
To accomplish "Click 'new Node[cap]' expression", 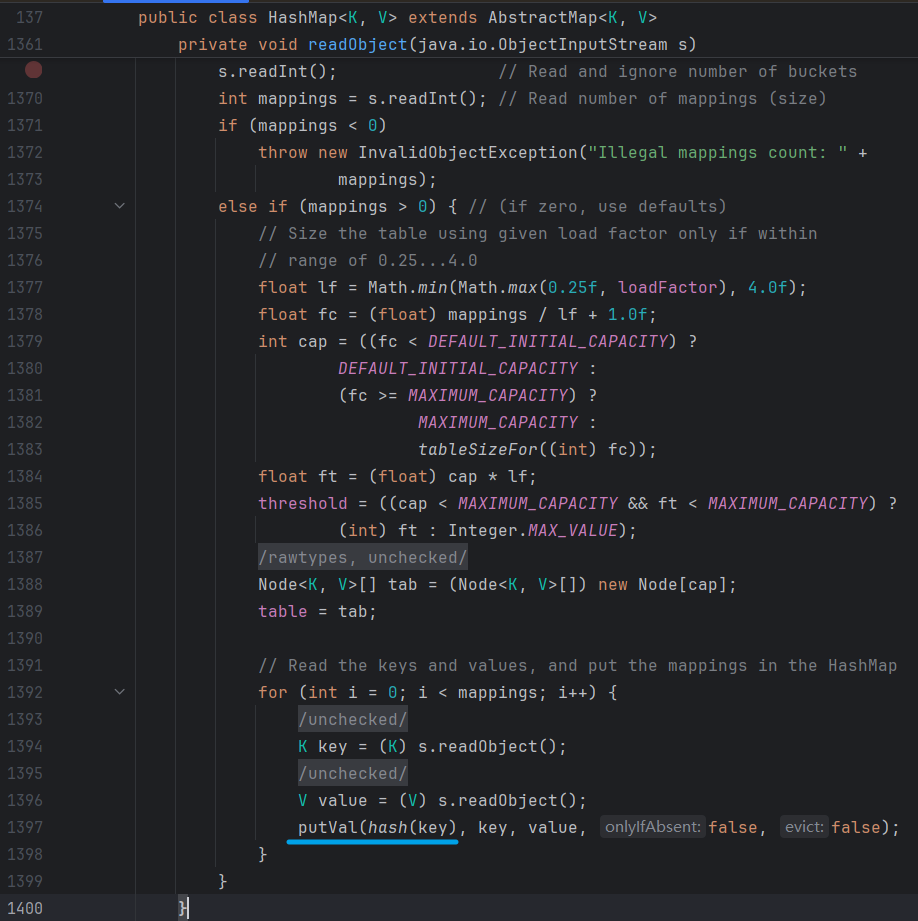I will [663, 584].
